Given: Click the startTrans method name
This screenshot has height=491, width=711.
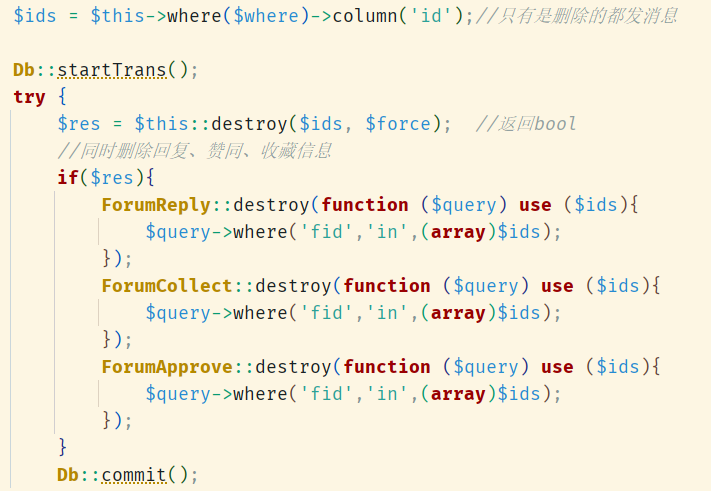Looking at the screenshot, I should pos(112,70).
